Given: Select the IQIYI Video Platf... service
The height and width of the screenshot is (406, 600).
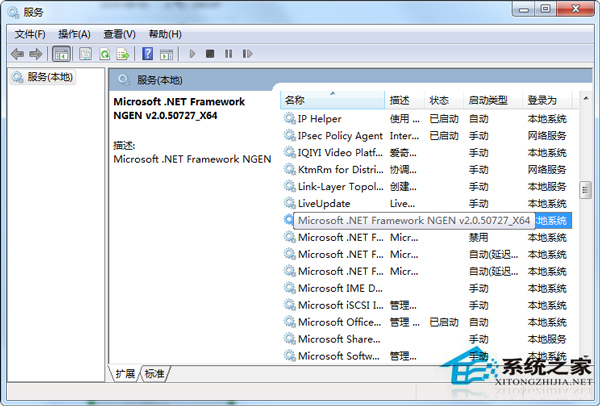Looking at the screenshot, I should point(427,153).
